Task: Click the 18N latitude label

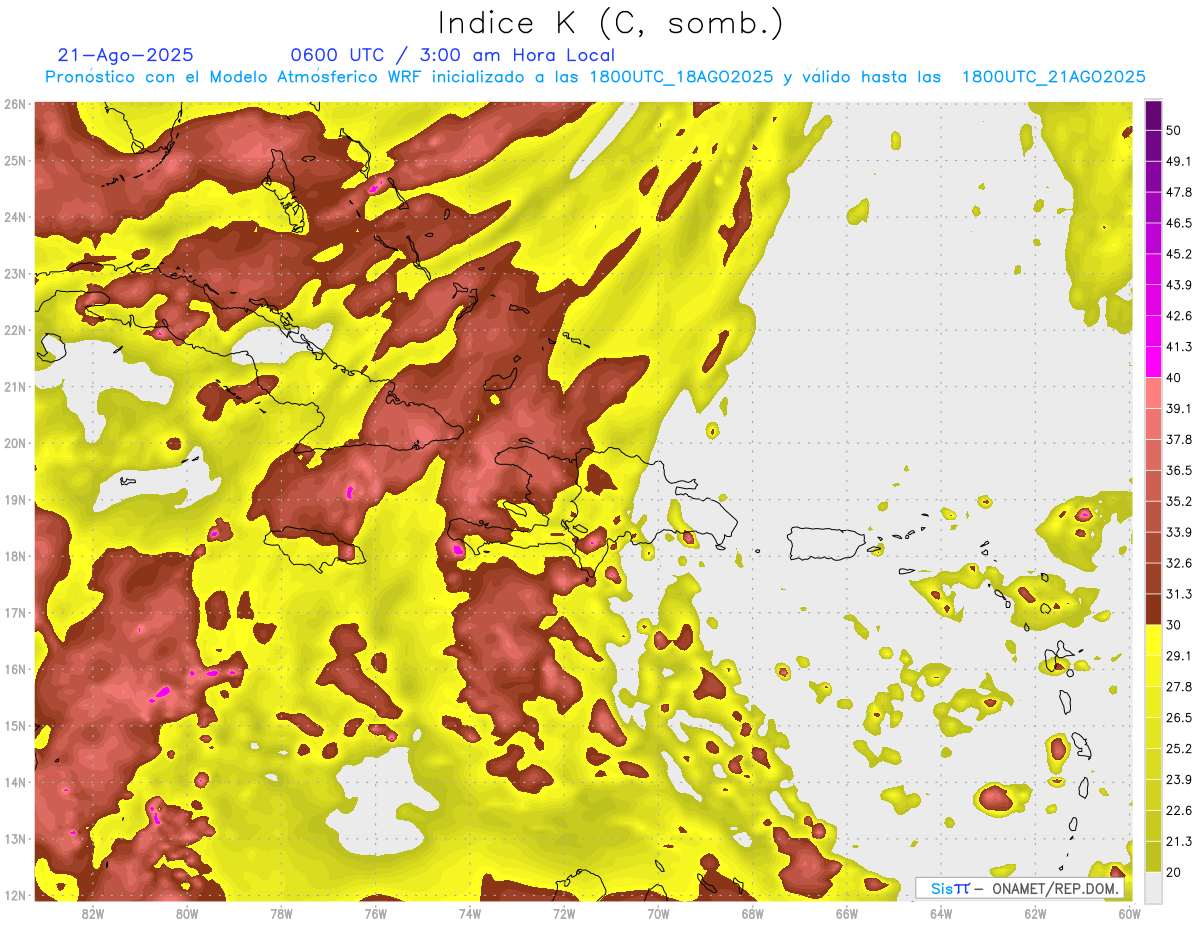Action: [15, 556]
